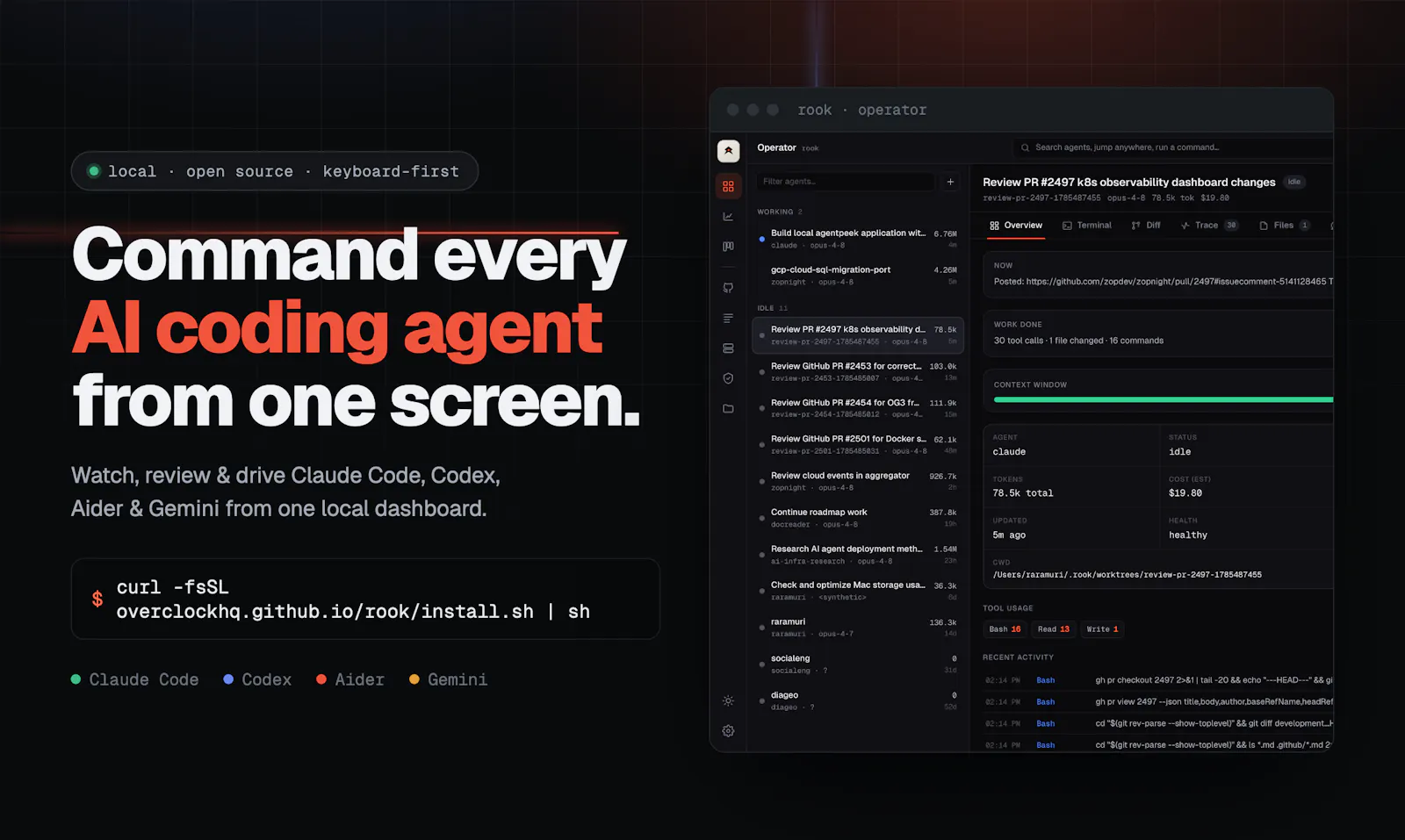Select agent Review cloud events in aggregator
Viewport: 1405px width, 840px height.
tap(858, 481)
